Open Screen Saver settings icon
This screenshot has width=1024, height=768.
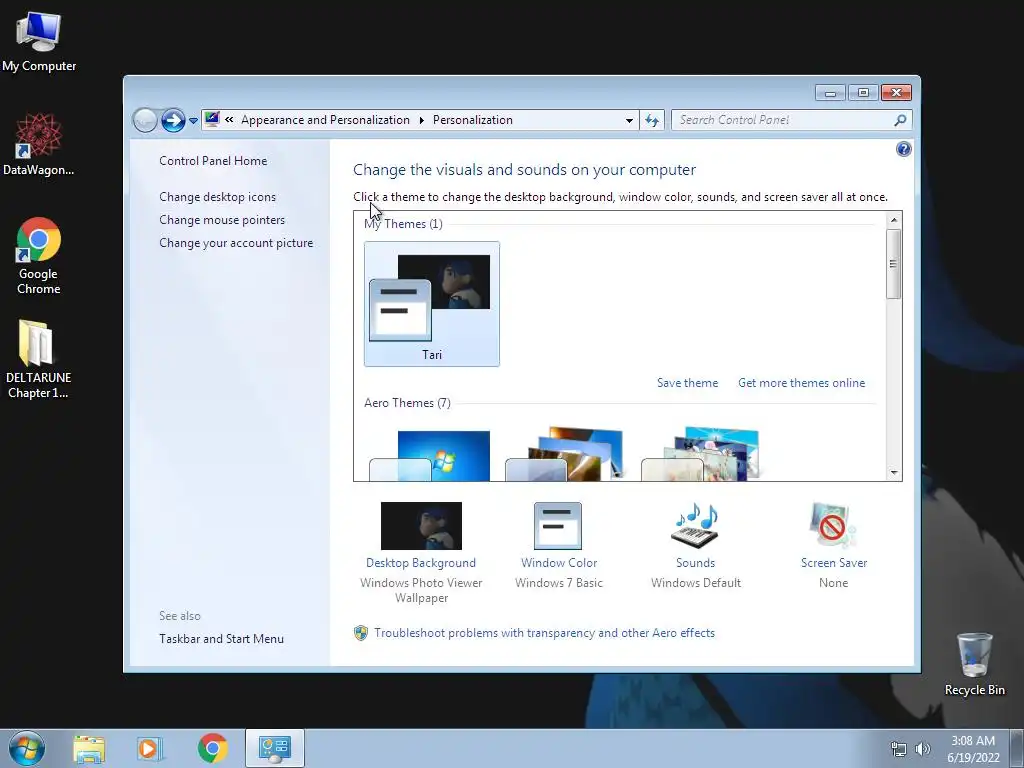click(x=833, y=526)
